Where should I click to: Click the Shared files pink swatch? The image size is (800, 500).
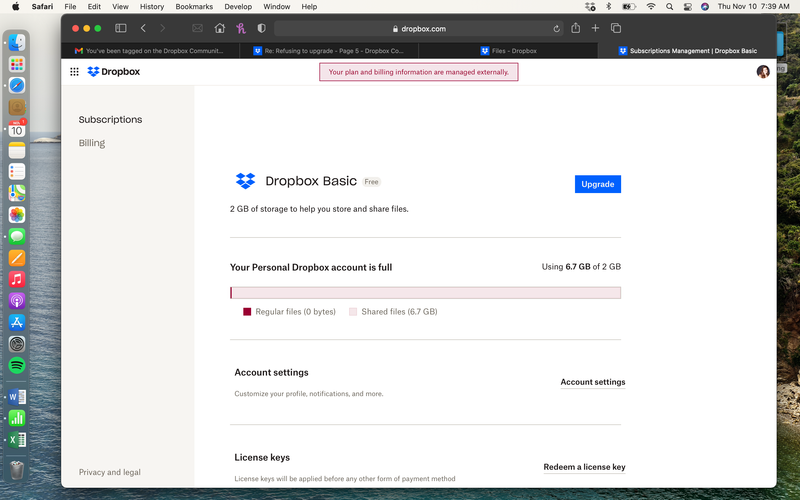tap(353, 312)
